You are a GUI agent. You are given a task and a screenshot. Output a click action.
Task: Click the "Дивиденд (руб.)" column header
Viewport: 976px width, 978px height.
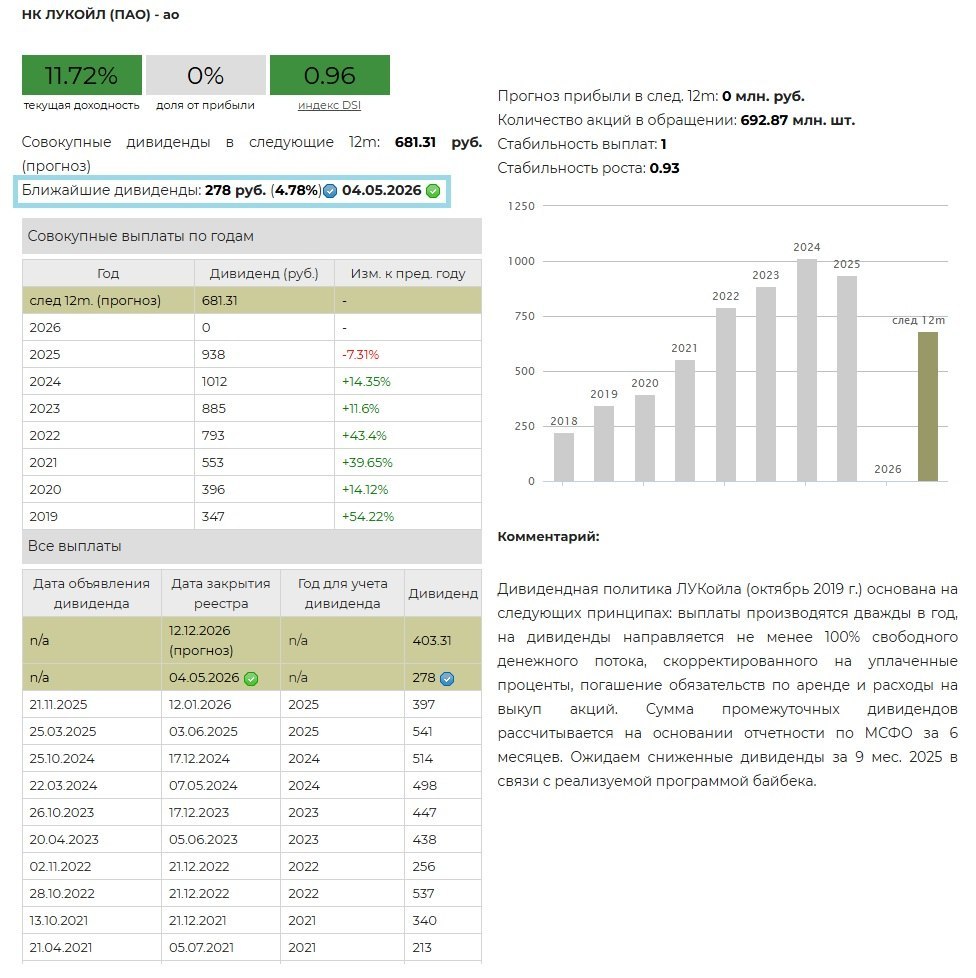click(x=264, y=273)
